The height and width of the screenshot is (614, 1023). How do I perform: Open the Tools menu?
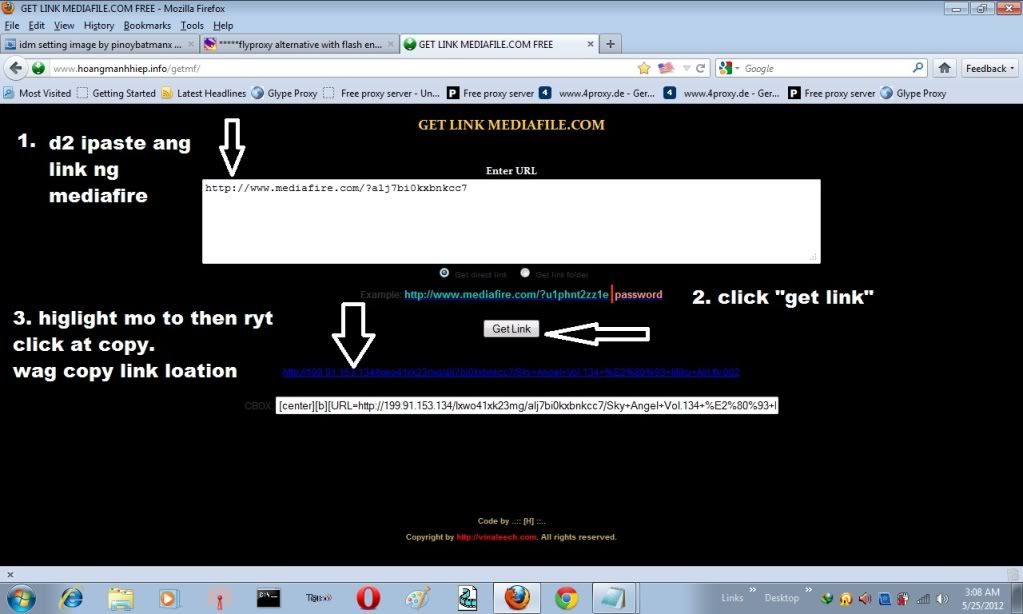click(192, 25)
